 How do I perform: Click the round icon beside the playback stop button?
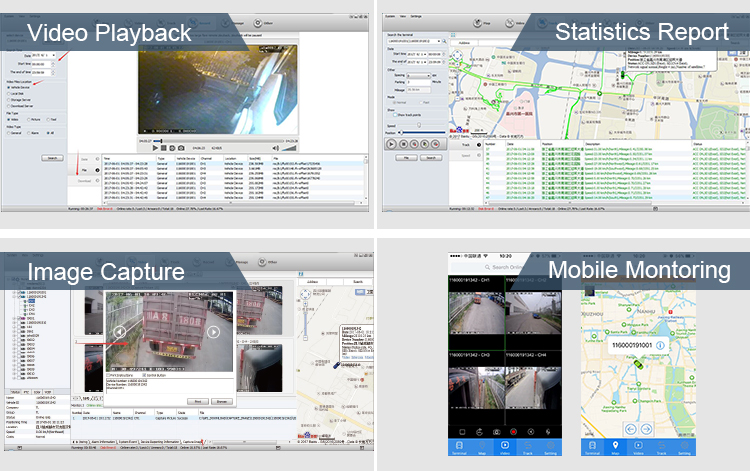coord(172,148)
